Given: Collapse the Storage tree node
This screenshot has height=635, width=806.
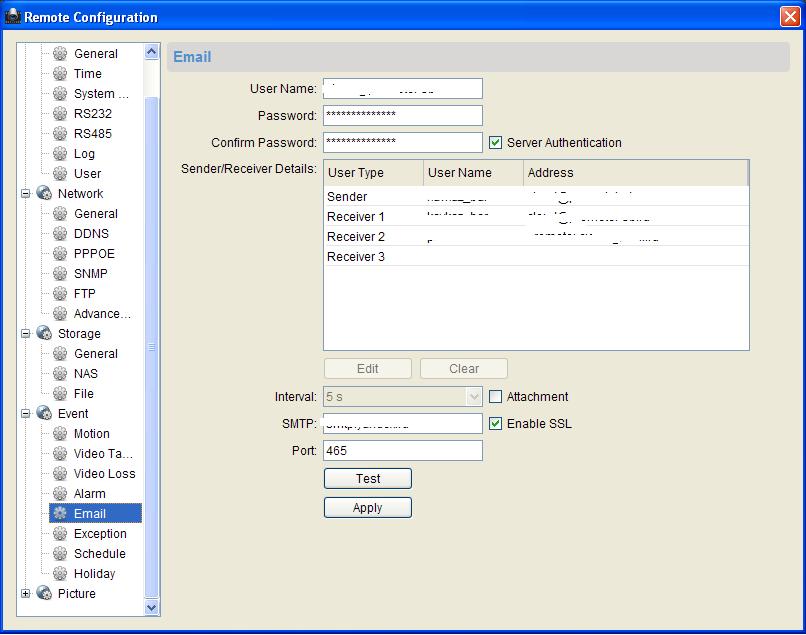Looking at the screenshot, I should 25,334.
